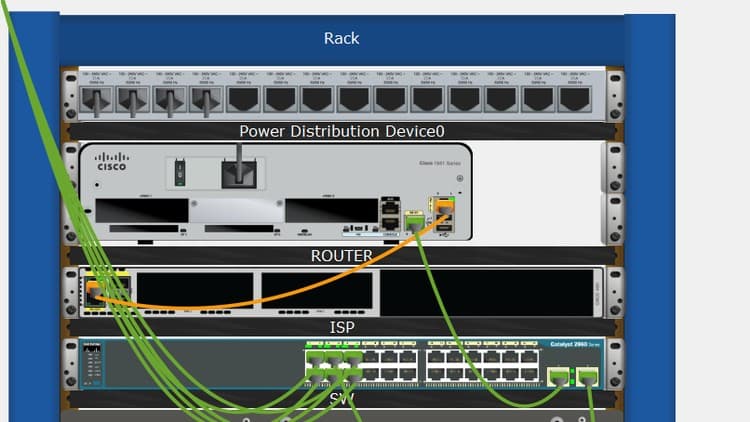Click the Cisco logo on the router
Screen dimensions: 750x422
pos(111,162)
